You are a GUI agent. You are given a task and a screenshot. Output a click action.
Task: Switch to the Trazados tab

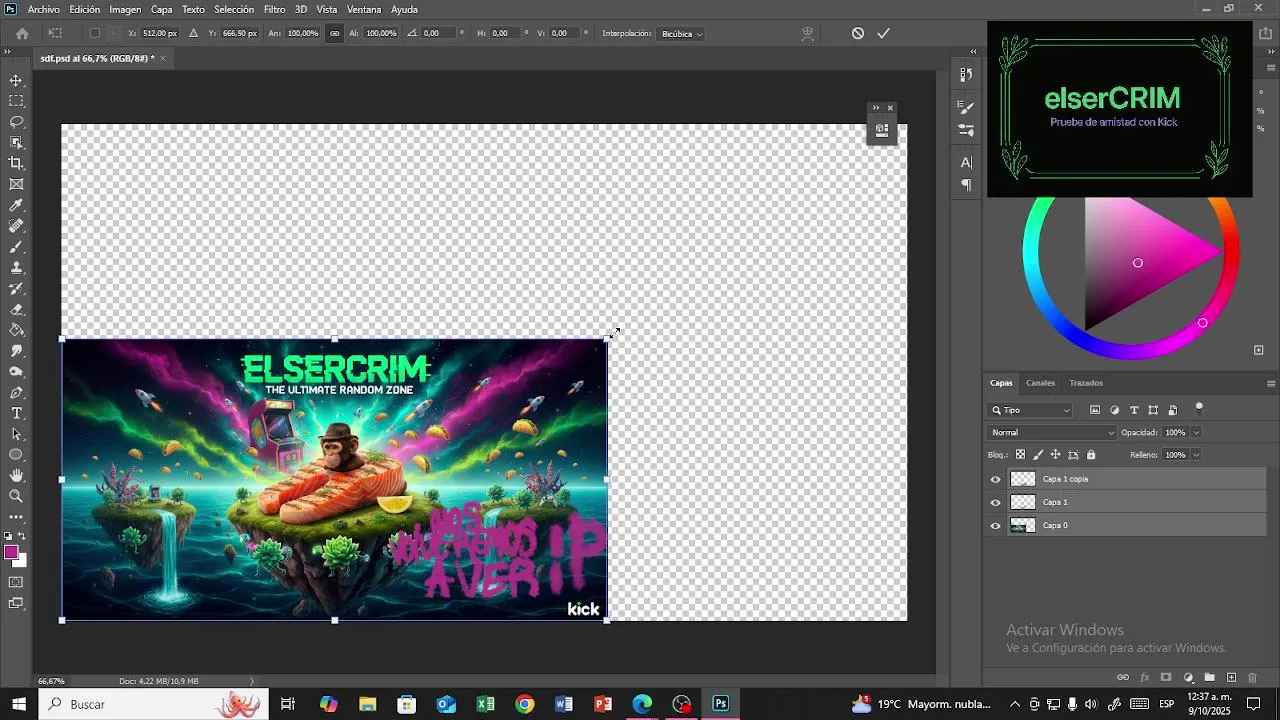1086,383
